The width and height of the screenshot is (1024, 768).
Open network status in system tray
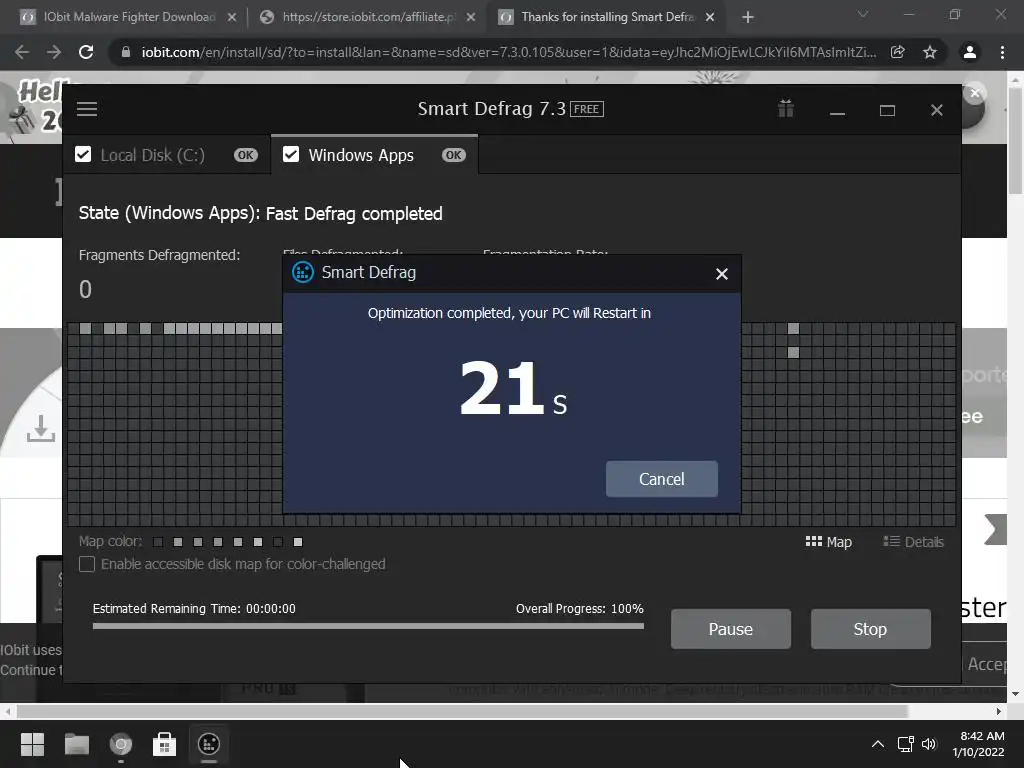905,744
